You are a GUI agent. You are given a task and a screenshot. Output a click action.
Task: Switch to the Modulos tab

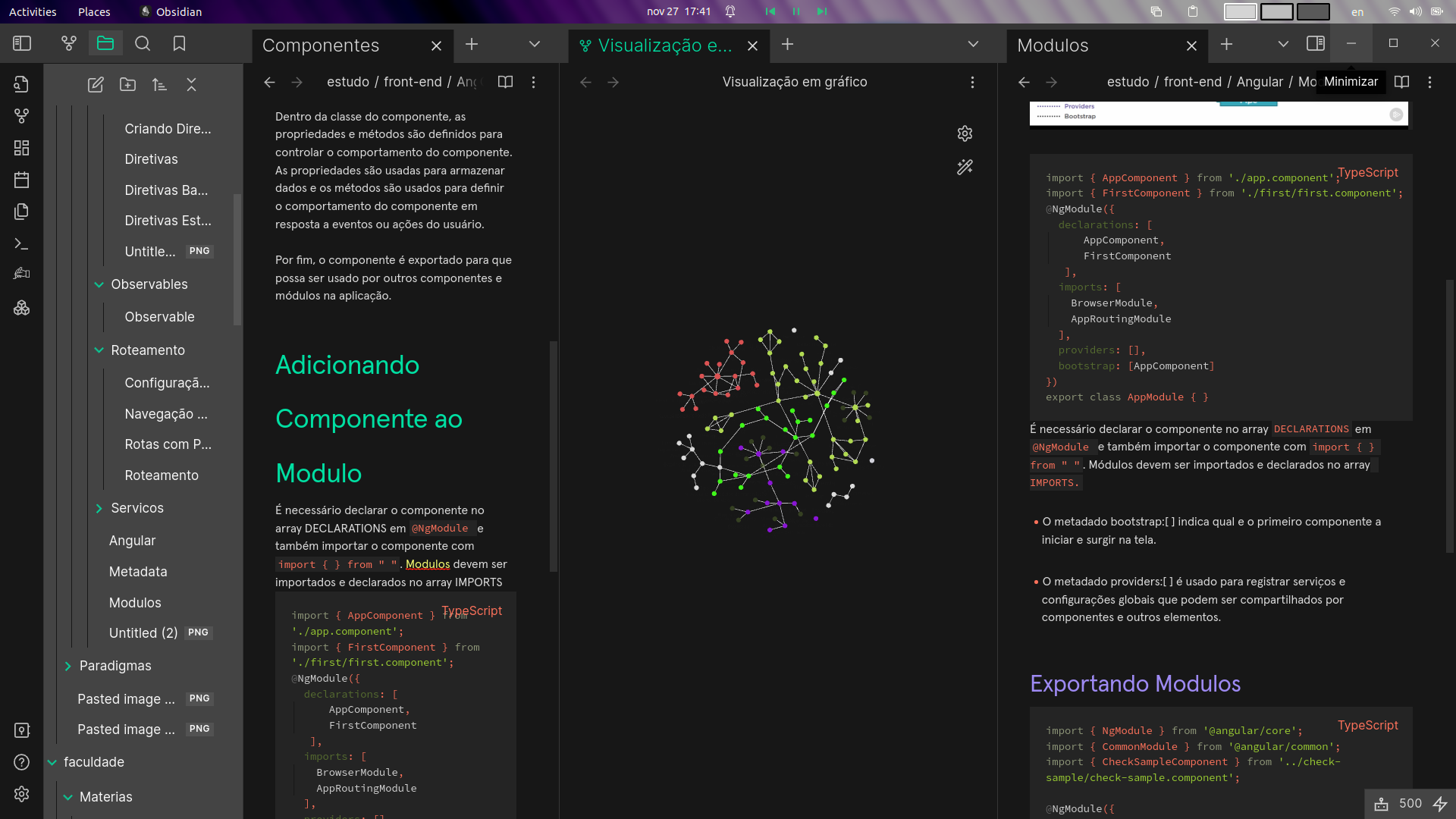pyautogui.click(x=1092, y=45)
